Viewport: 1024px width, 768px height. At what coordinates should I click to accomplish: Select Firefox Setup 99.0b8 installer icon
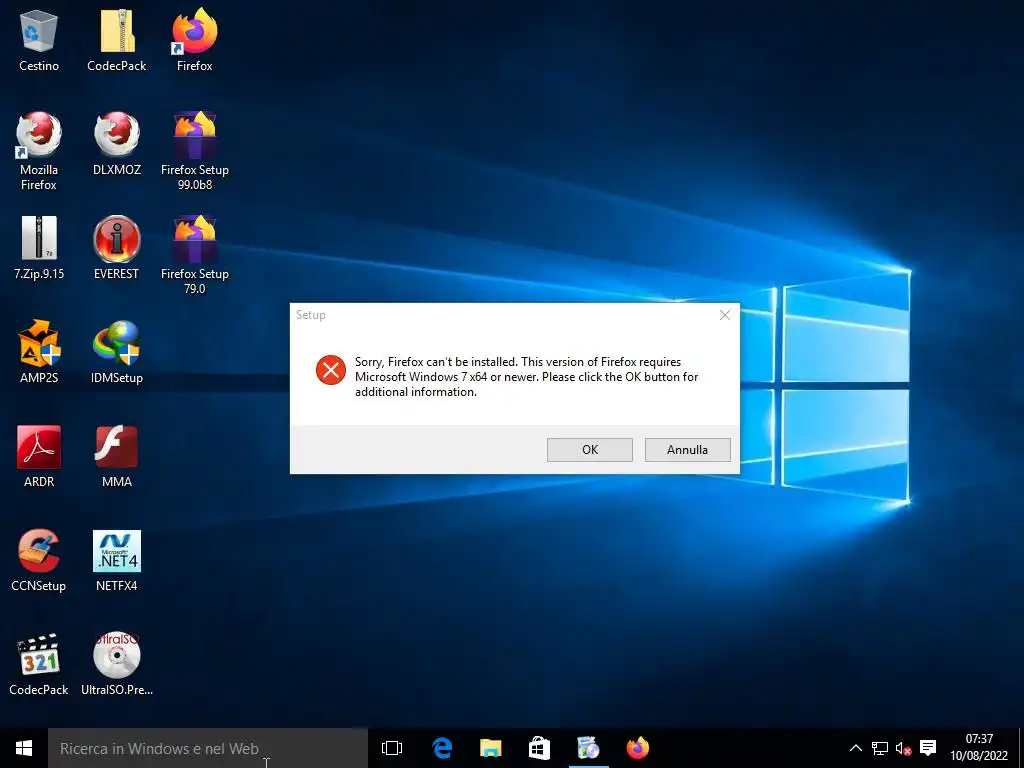click(x=195, y=152)
